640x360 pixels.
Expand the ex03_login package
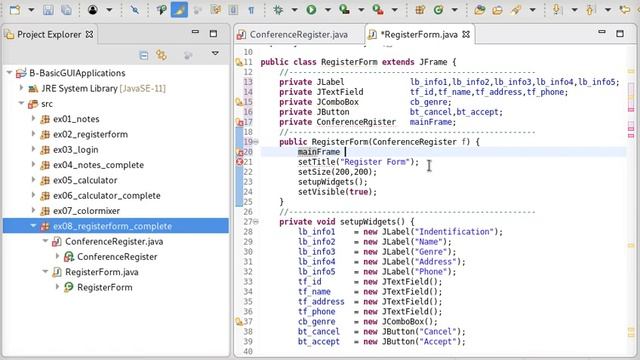[x=33, y=149]
